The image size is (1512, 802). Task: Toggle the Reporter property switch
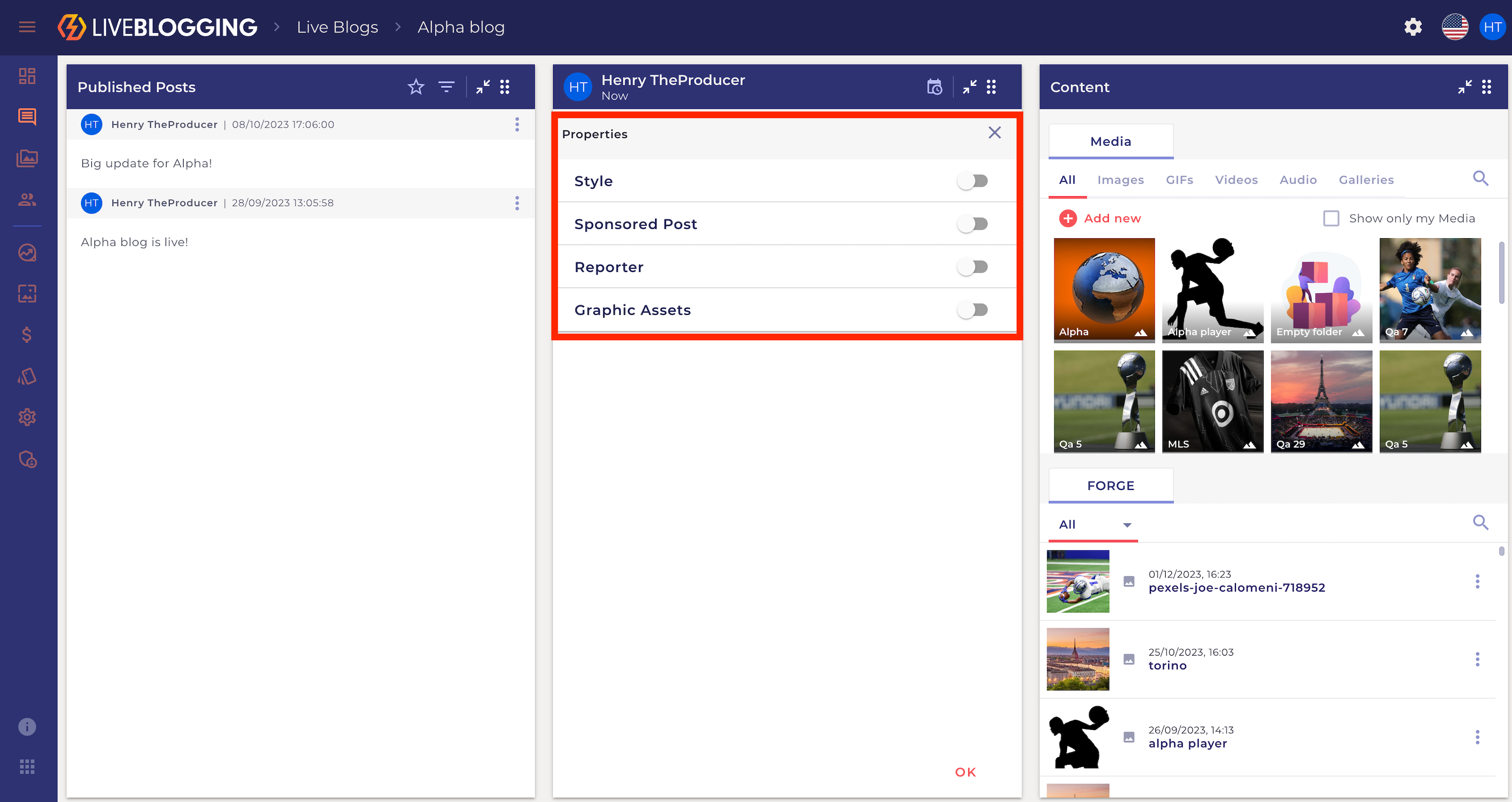pos(972,266)
